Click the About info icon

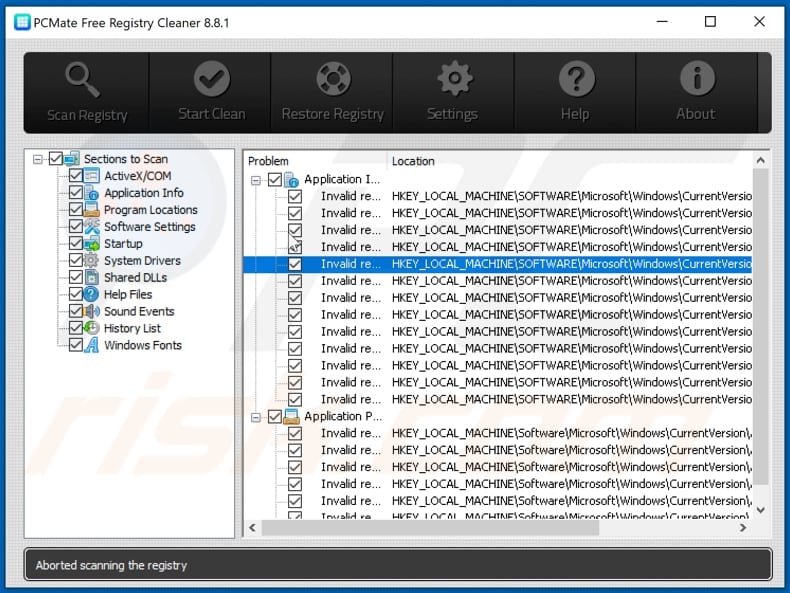pyautogui.click(x=697, y=79)
